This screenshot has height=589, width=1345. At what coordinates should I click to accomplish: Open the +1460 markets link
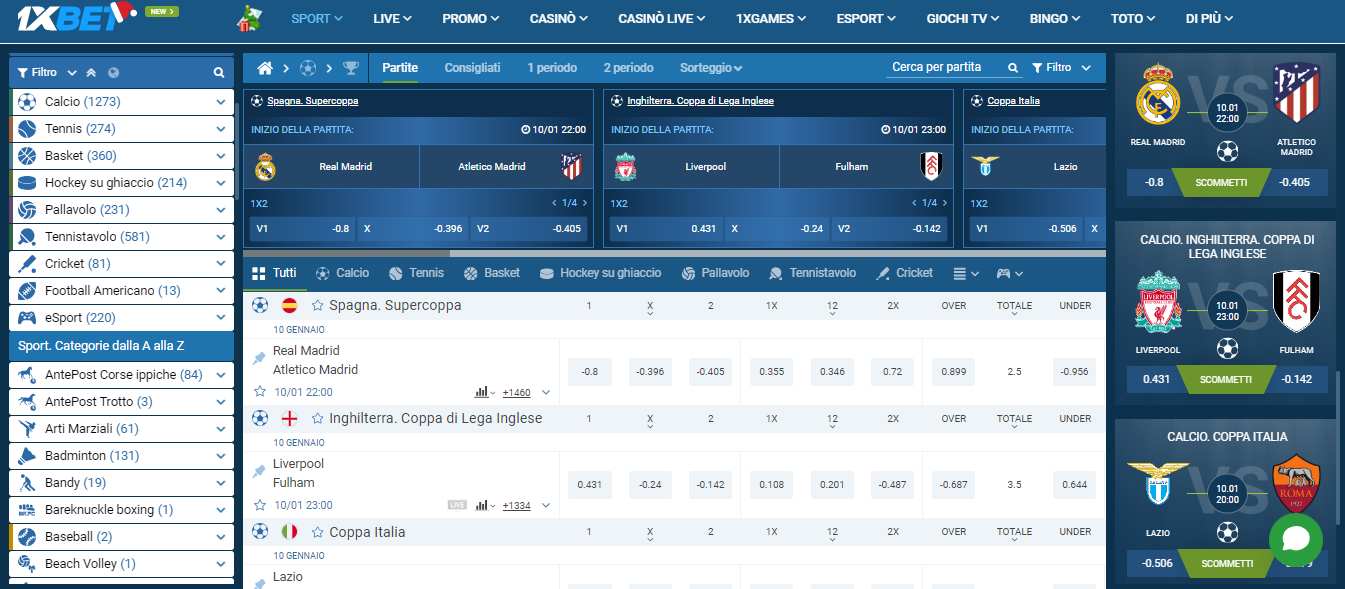[516, 393]
